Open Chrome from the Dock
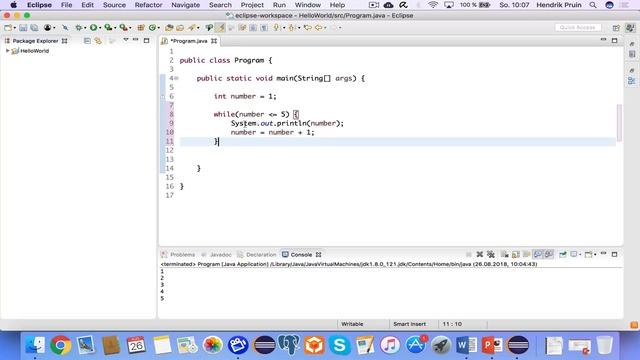640x360 pixels. (x=60, y=345)
